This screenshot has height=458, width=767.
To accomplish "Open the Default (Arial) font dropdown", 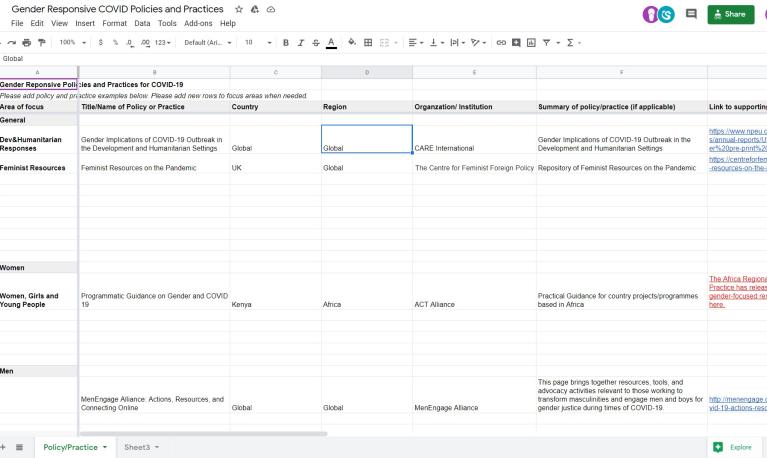I will (x=207, y=43).
